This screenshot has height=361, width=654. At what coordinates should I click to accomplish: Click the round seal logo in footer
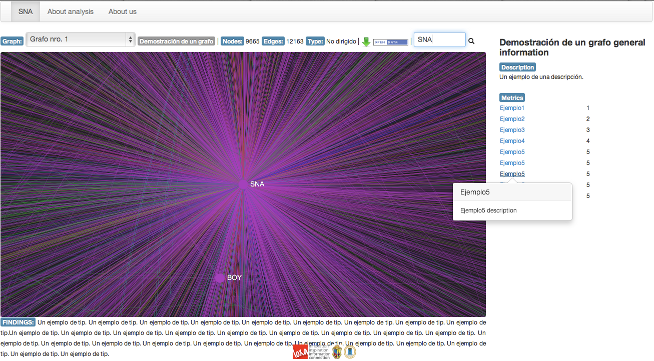[x=350, y=352]
